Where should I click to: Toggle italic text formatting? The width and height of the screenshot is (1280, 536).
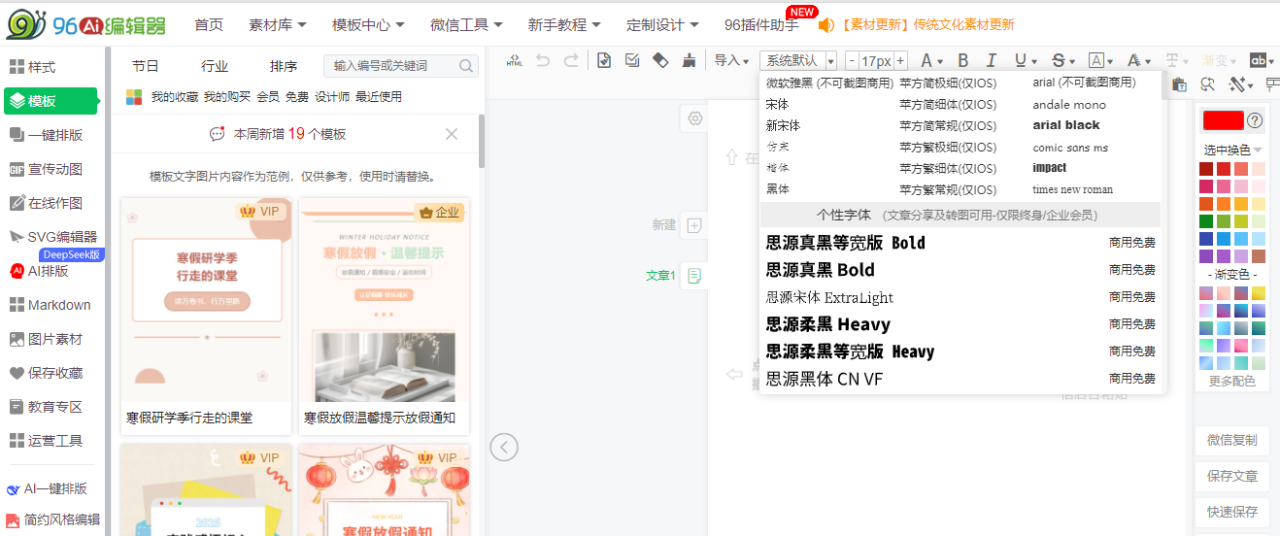991,60
